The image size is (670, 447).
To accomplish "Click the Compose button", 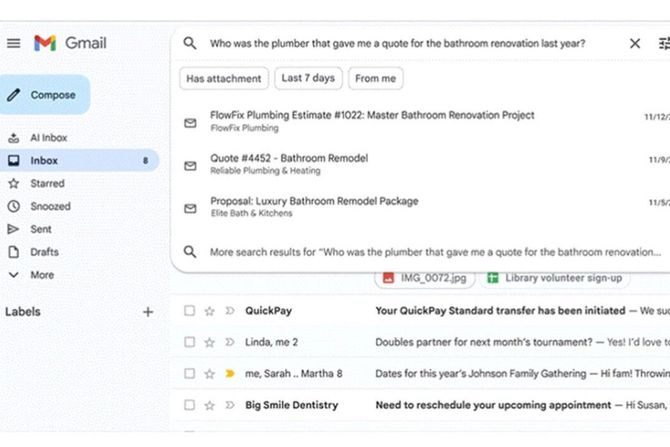I will click(45, 95).
